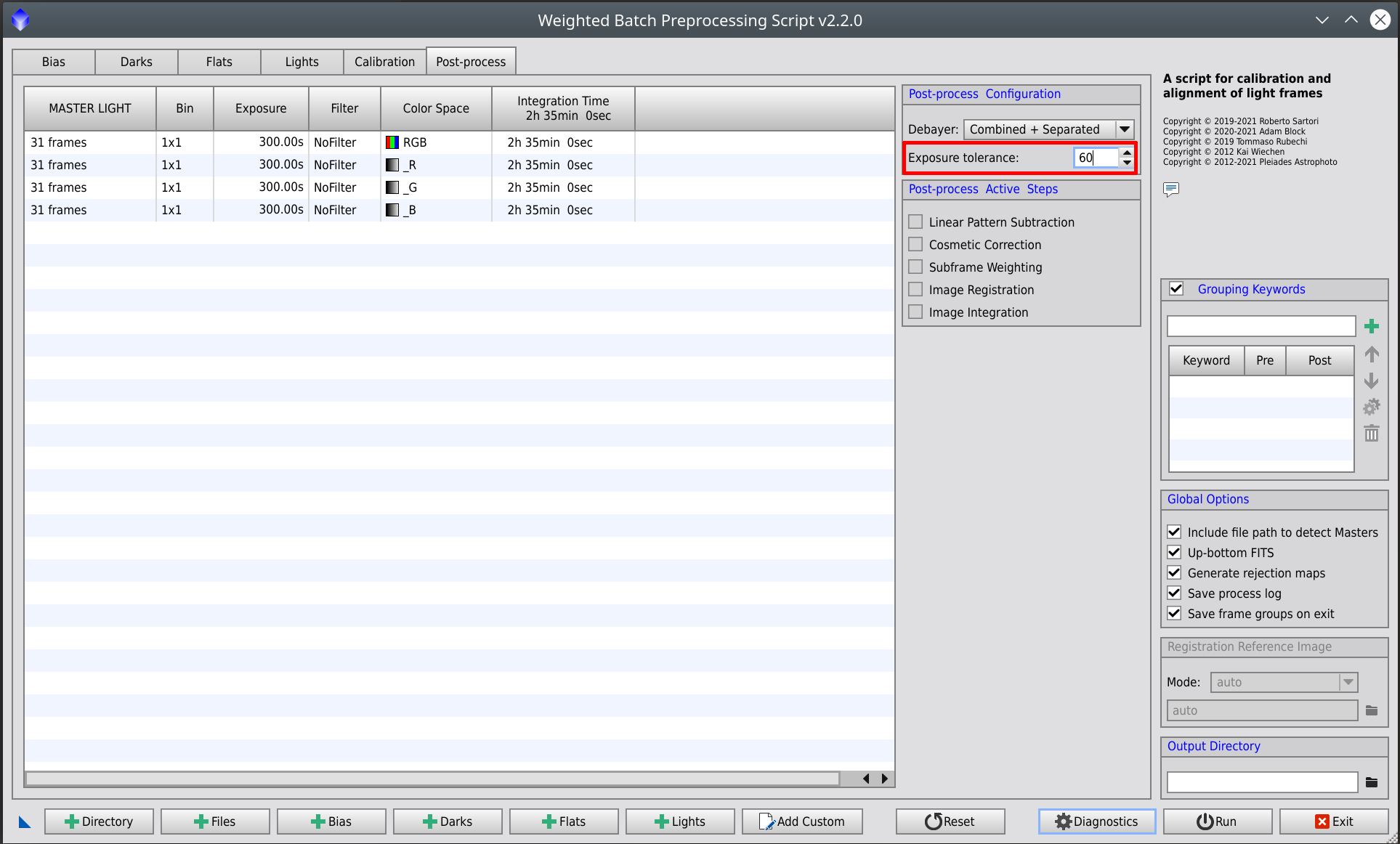
Task: Expand the window restore dropdown arrow
Action: 1322,15
